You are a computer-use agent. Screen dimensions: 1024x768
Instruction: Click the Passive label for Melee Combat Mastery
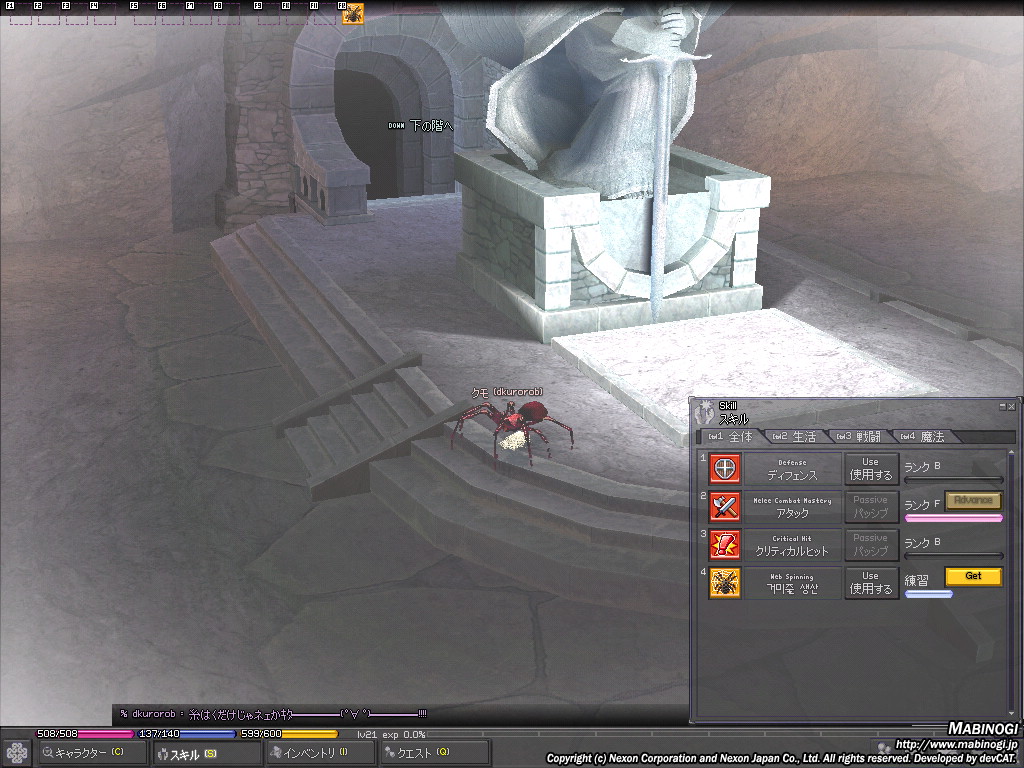pyautogui.click(x=871, y=507)
